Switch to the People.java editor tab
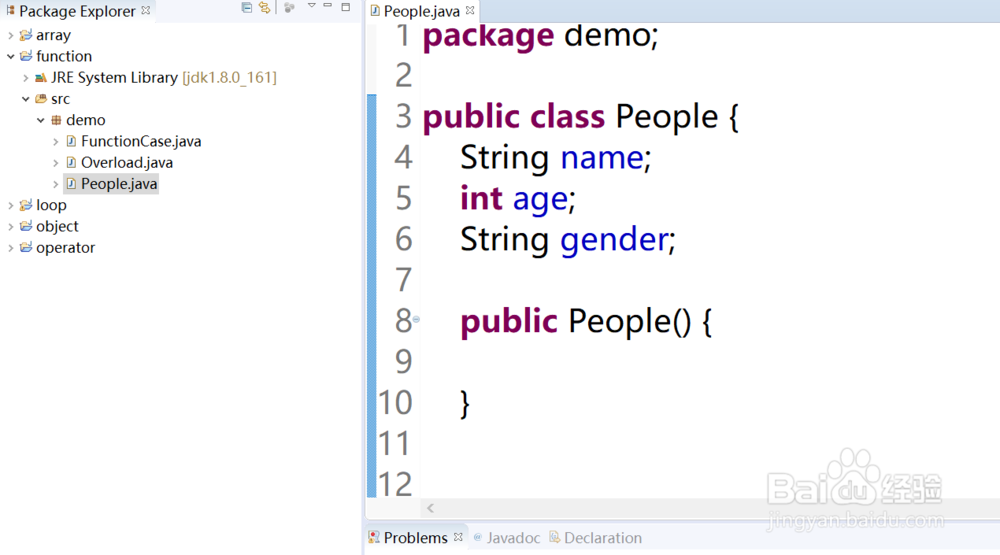 pyautogui.click(x=422, y=11)
